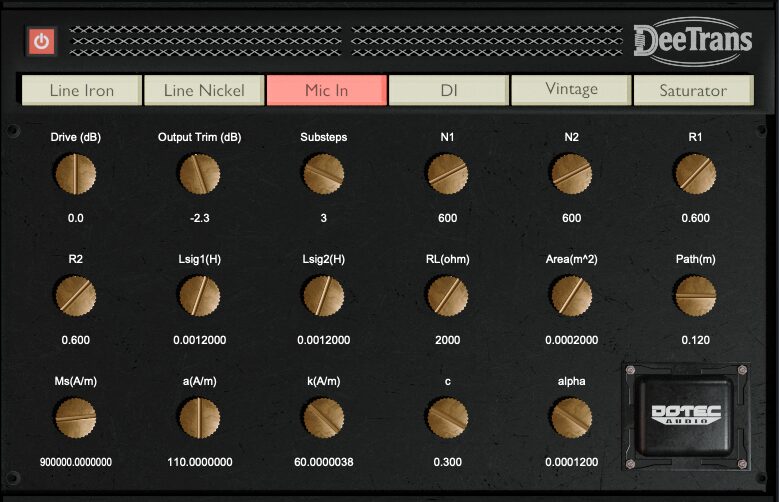779x502 pixels.
Task: Click the Path(m) knob
Action: click(696, 297)
